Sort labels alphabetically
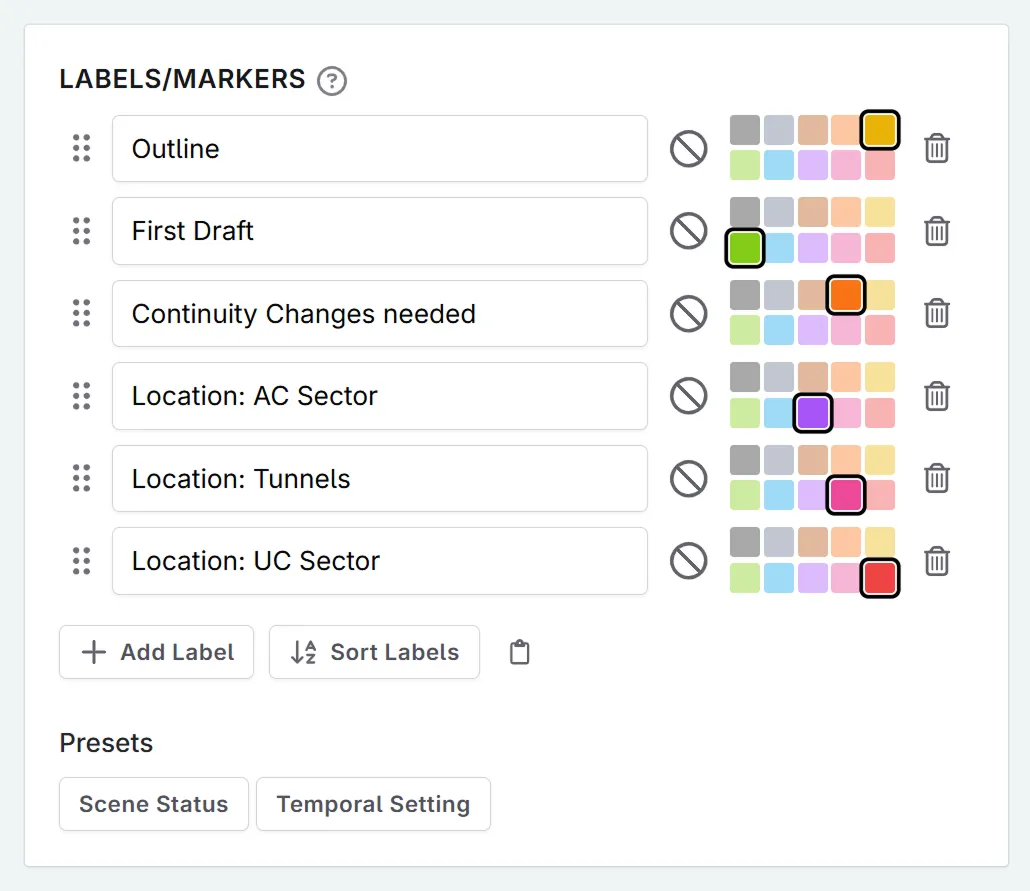 pyautogui.click(x=374, y=652)
